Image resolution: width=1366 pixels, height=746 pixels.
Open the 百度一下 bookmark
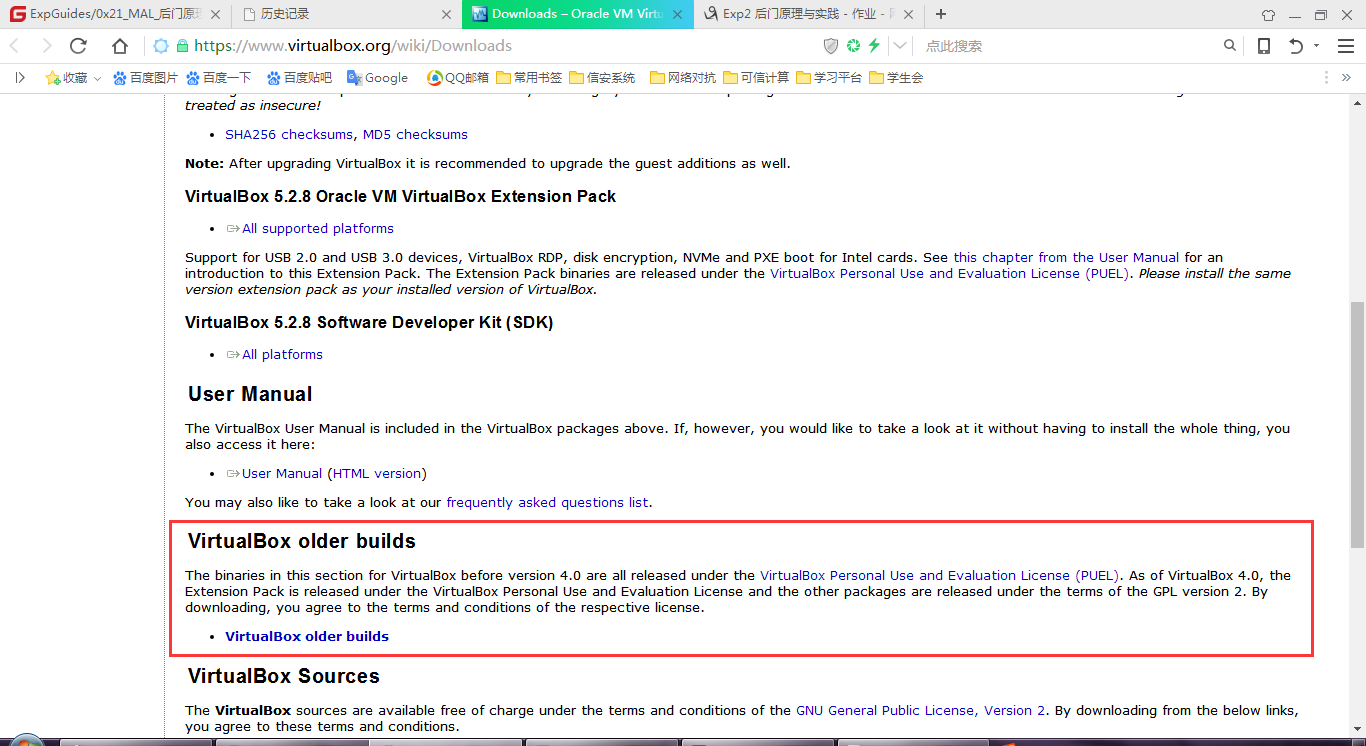(x=218, y=77)
